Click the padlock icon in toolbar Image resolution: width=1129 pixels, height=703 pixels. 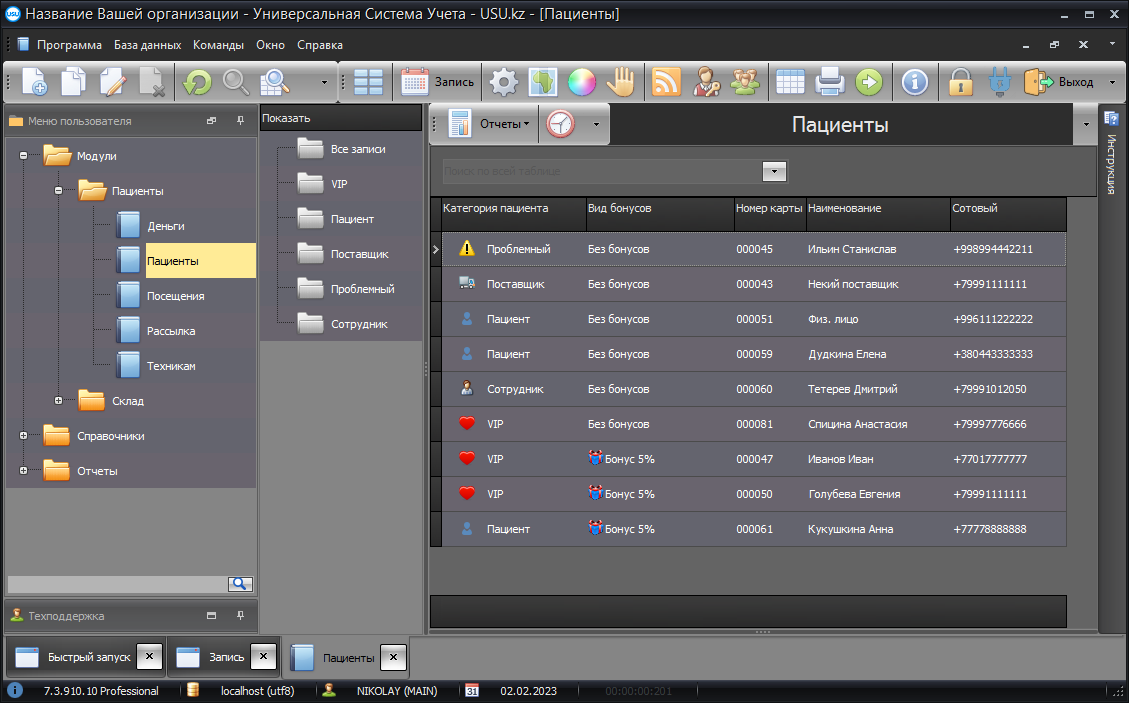(x=961, y=82)
